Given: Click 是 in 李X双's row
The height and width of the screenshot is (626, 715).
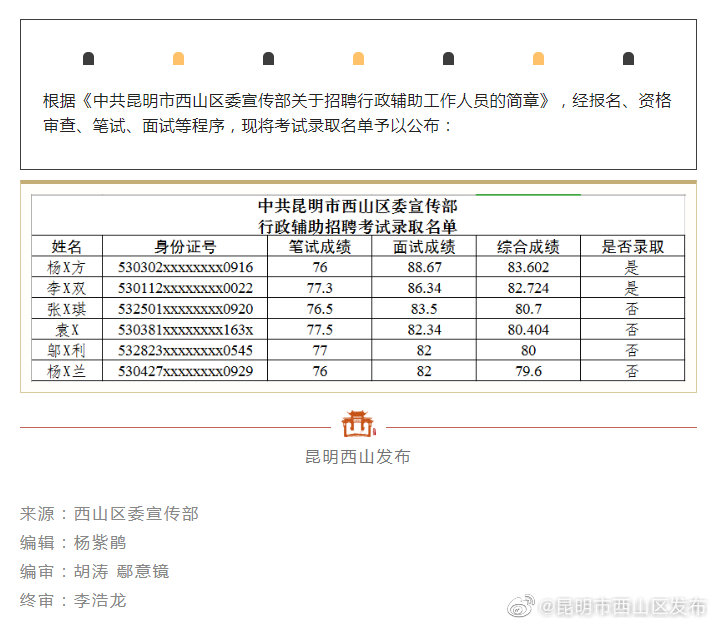Looking at the screenshot, I should [x=632, y=288].
